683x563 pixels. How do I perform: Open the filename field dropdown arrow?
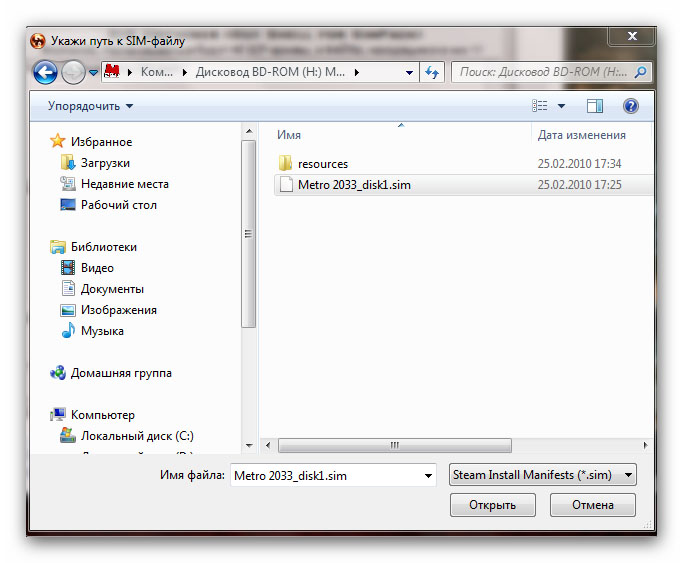429,475
